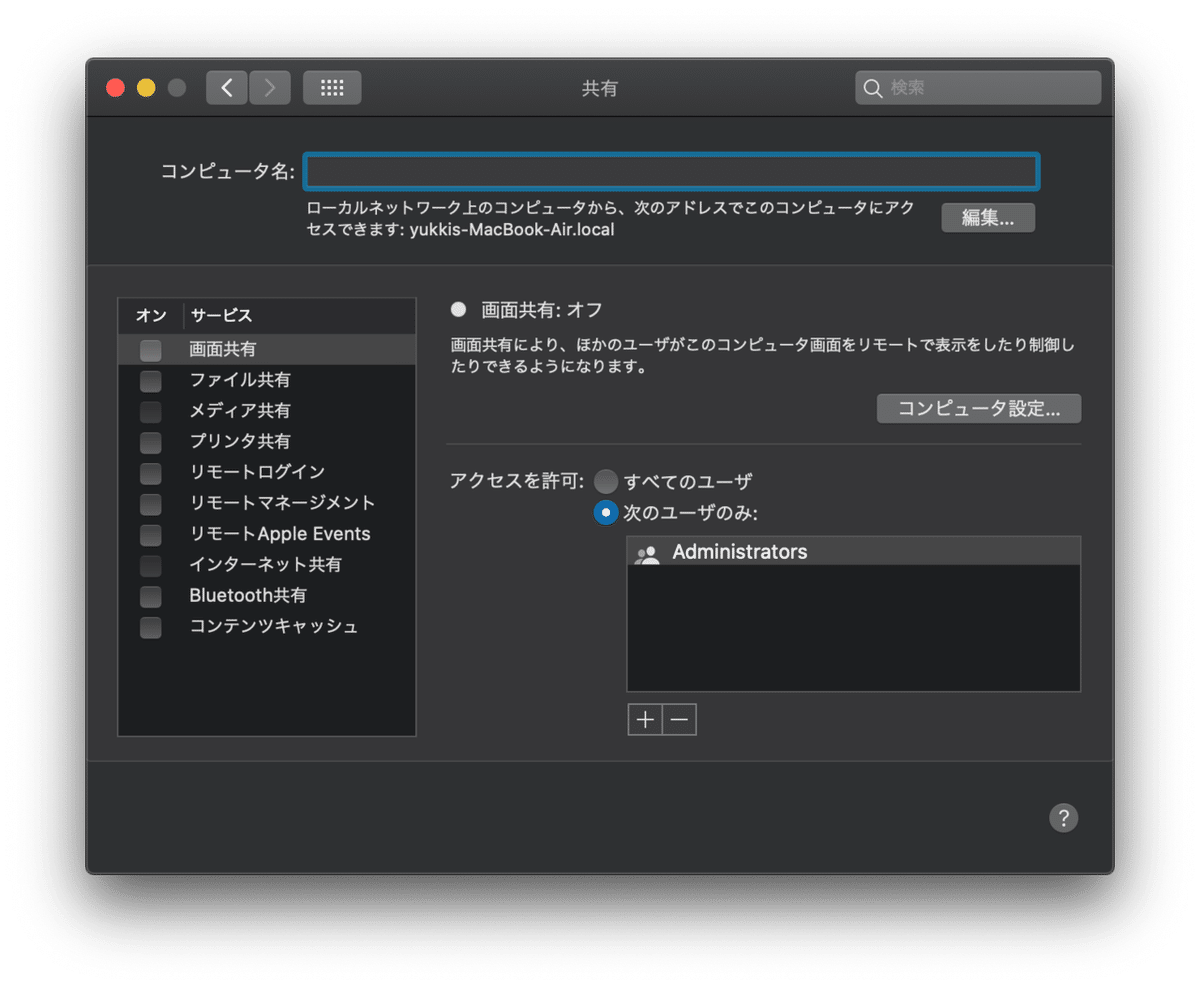This screenshot has height=988, width=1200.
Task: Click the Administrators group icon
Action: [x=648, y=554]
